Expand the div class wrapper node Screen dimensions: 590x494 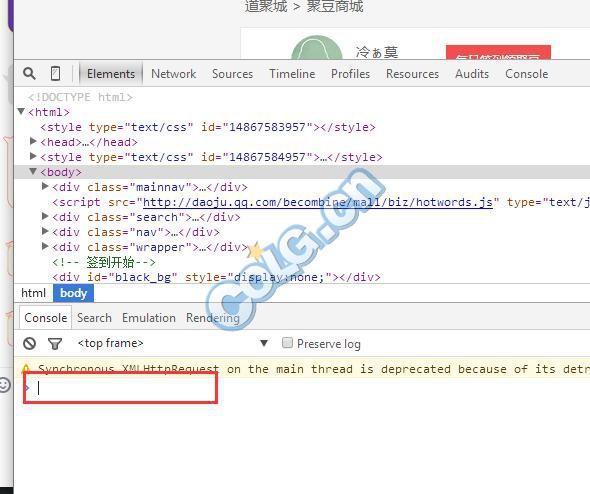coord(45,246)
